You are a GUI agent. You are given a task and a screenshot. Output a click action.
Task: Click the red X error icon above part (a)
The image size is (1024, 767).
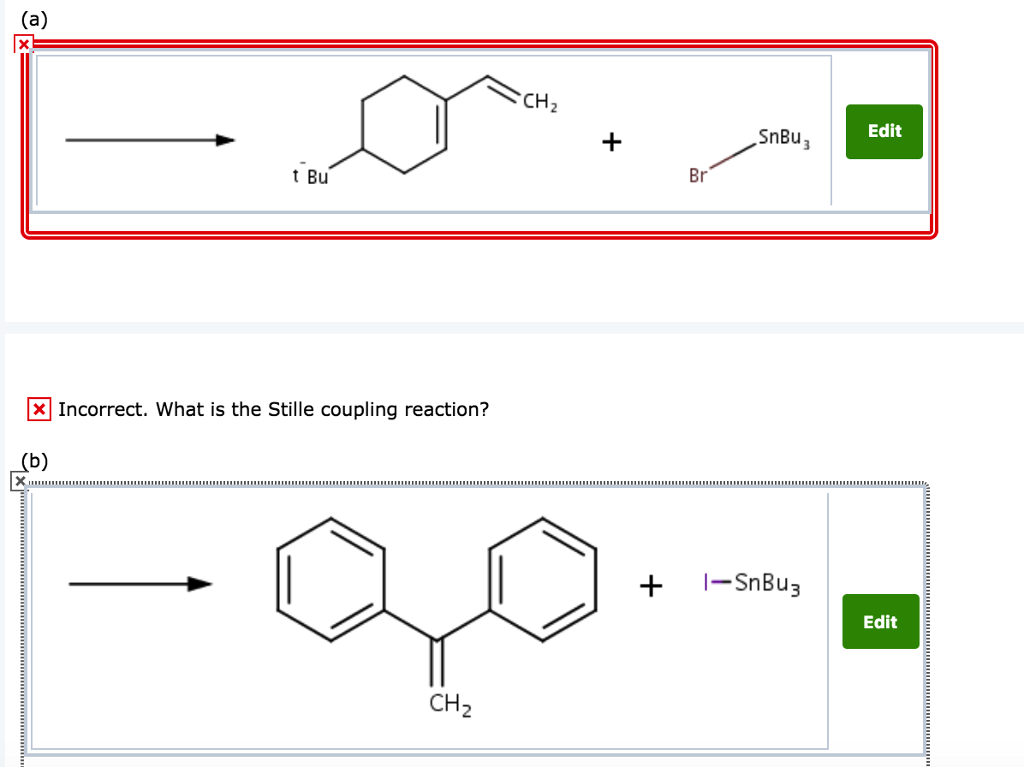pos(24,44)
